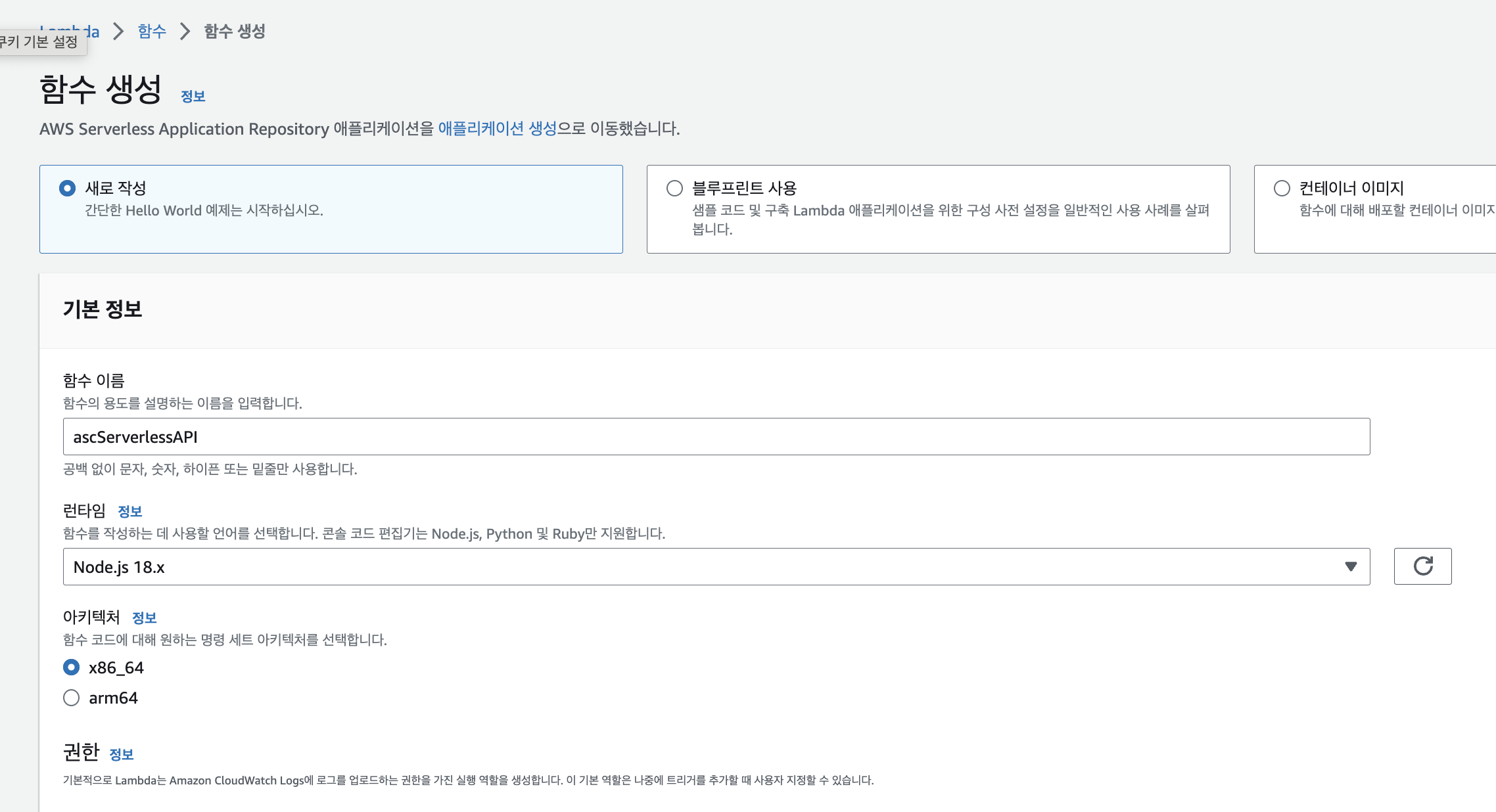The height and width of the screenshot is (812, 1496).
Task: Click the refresh runtime list icon button
Action: coord(1422,566)
